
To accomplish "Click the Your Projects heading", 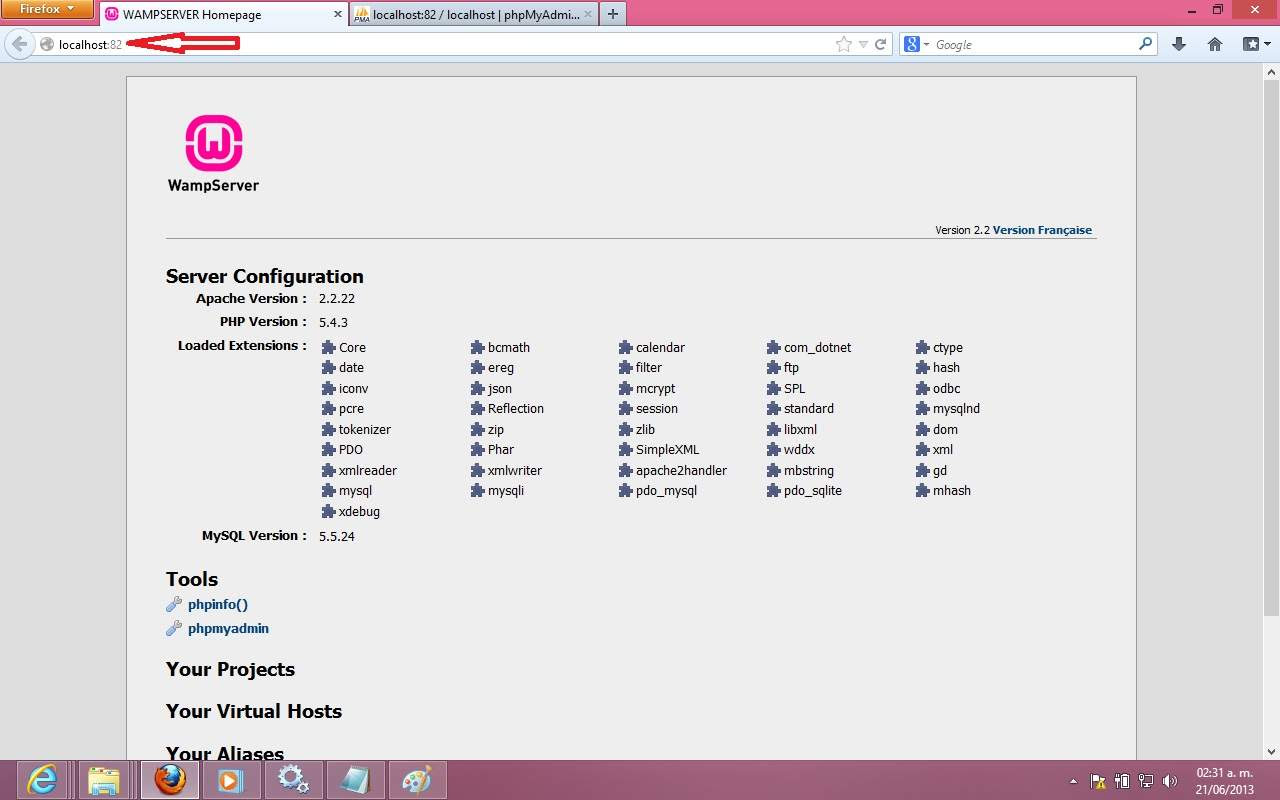I will [x=230, y=669].
